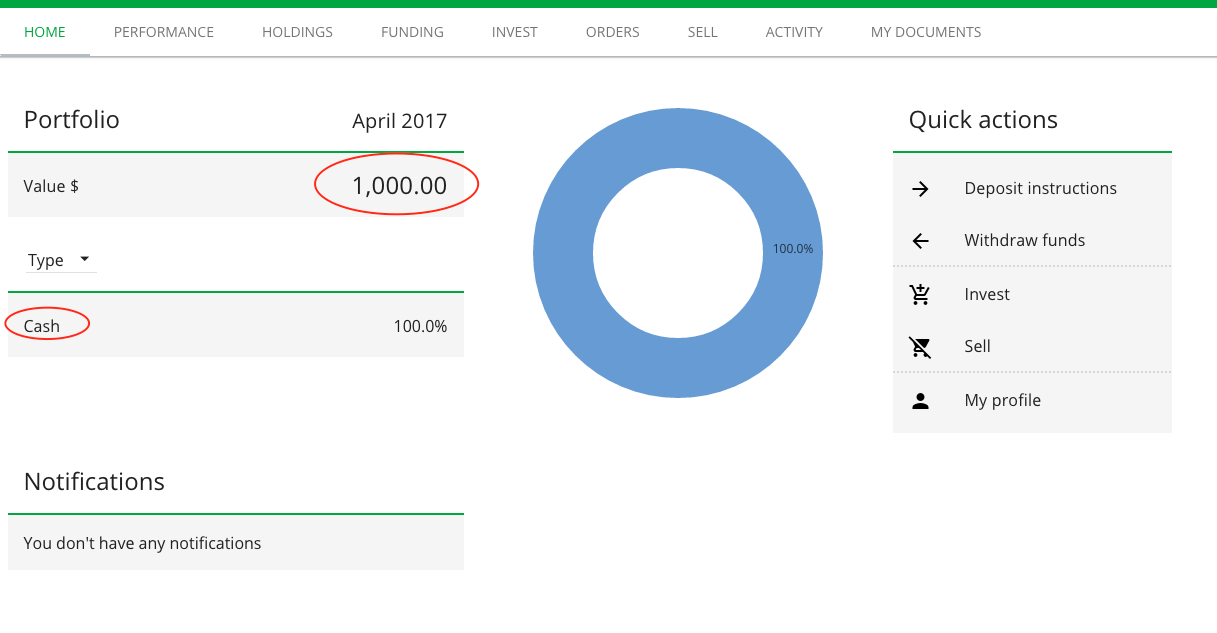Click the right arrow icon beside Deposit instructions
This screenshot has width=1217, height=633.
[921, 189]
